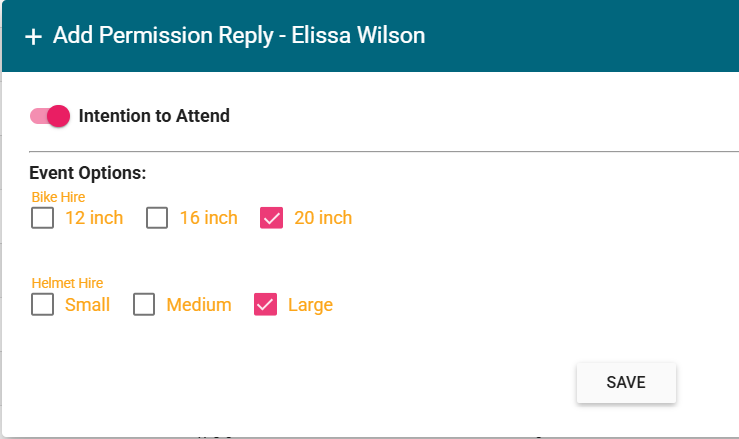Viewport: 739px width, 439px height.
Task: Click the "20 inch" option label
Action: coord(323,218)
